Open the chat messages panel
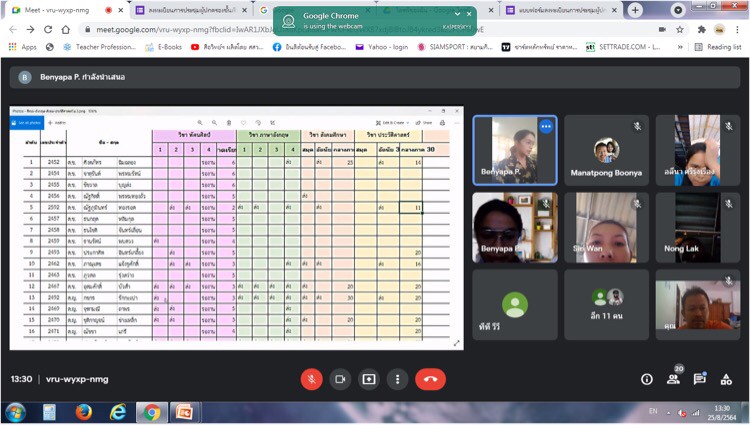This screenshot has width=750, height=425. coord(700,379)
